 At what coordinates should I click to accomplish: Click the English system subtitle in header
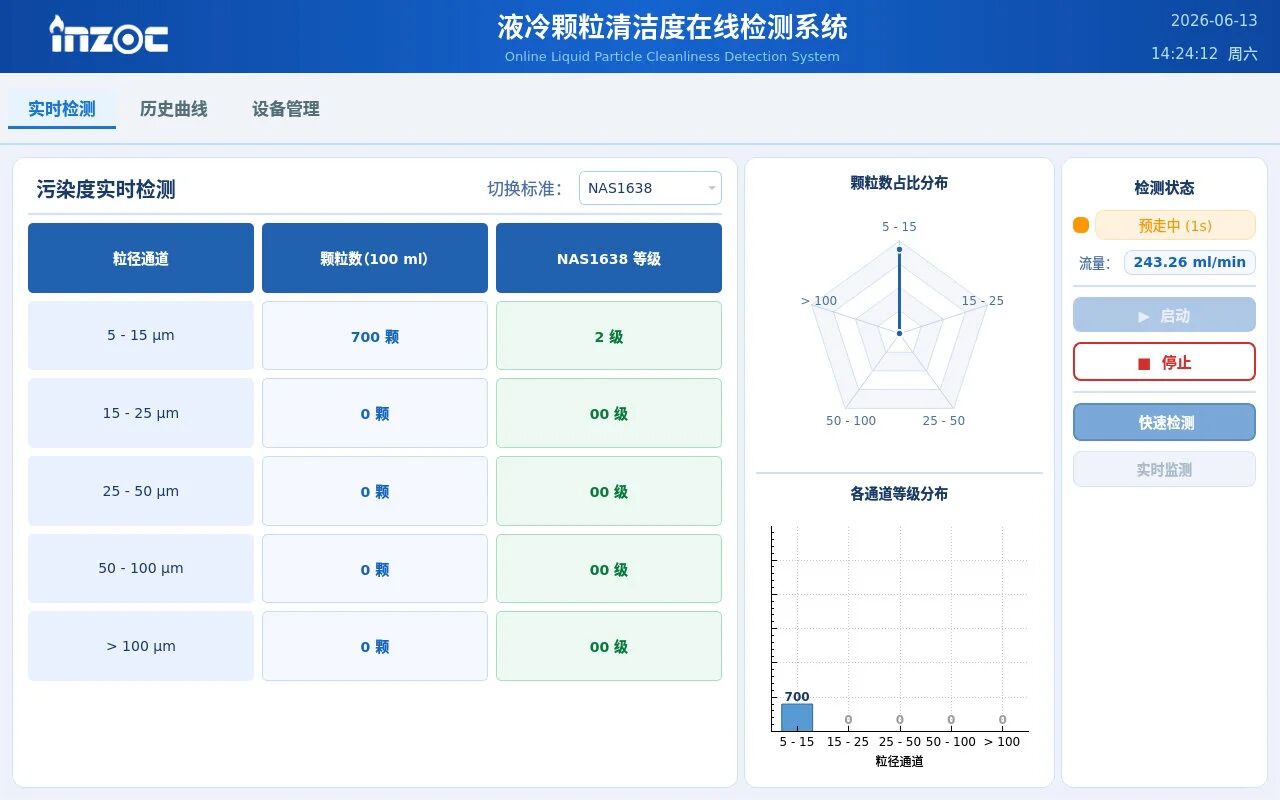pos(672,57)
